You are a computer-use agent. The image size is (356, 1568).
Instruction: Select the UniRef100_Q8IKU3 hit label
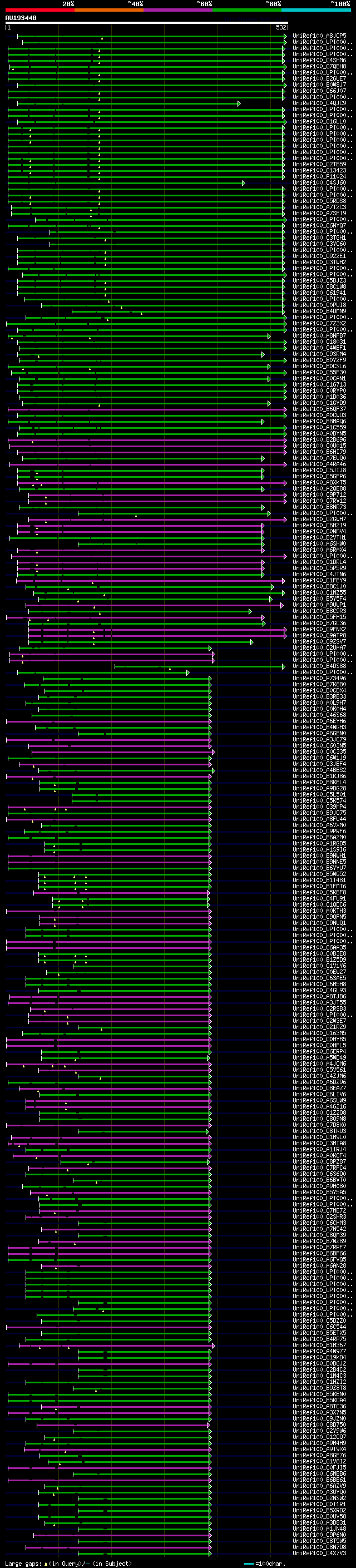[x=319, y=1131]
